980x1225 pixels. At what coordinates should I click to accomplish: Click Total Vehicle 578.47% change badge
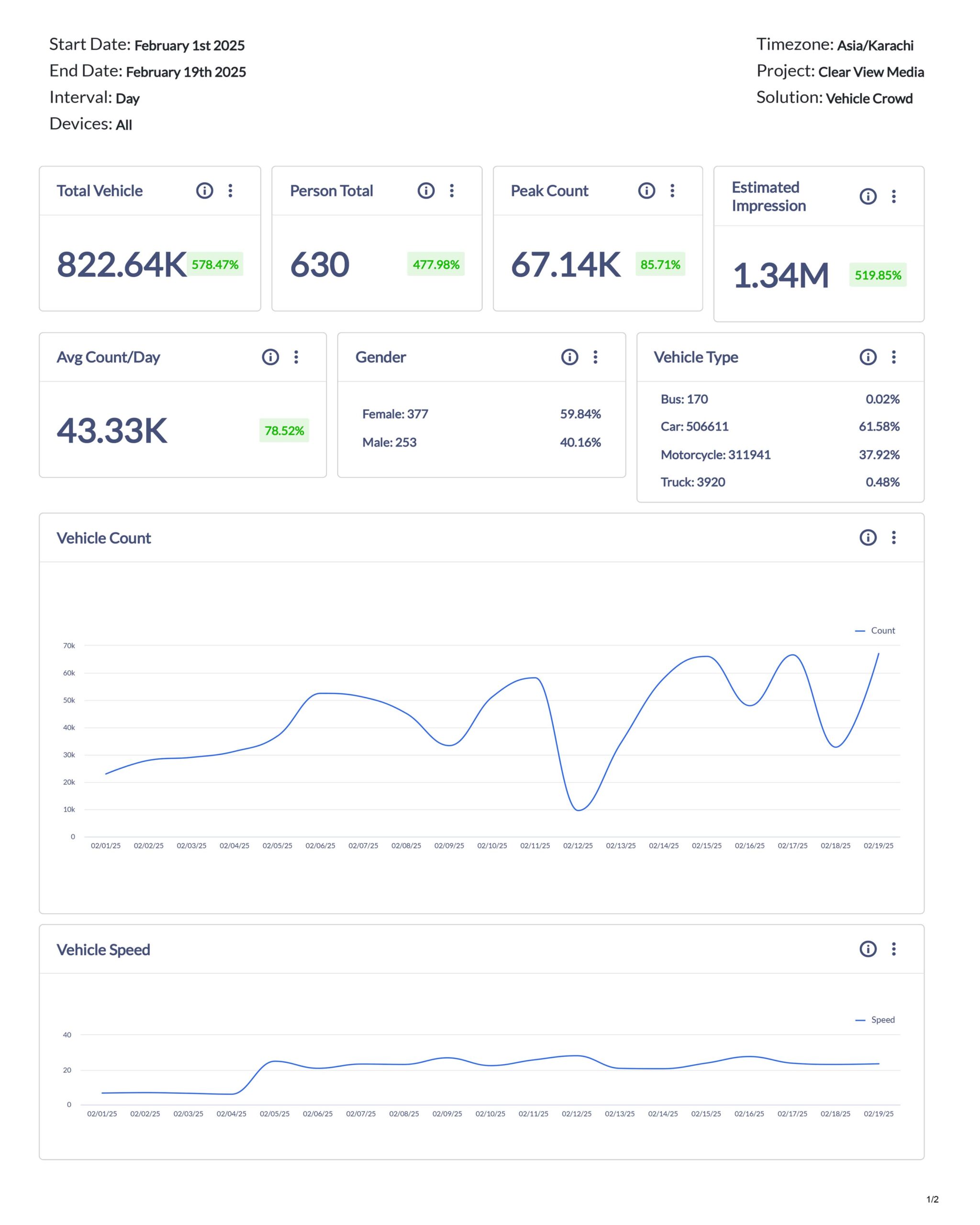[x=215, y=264]
